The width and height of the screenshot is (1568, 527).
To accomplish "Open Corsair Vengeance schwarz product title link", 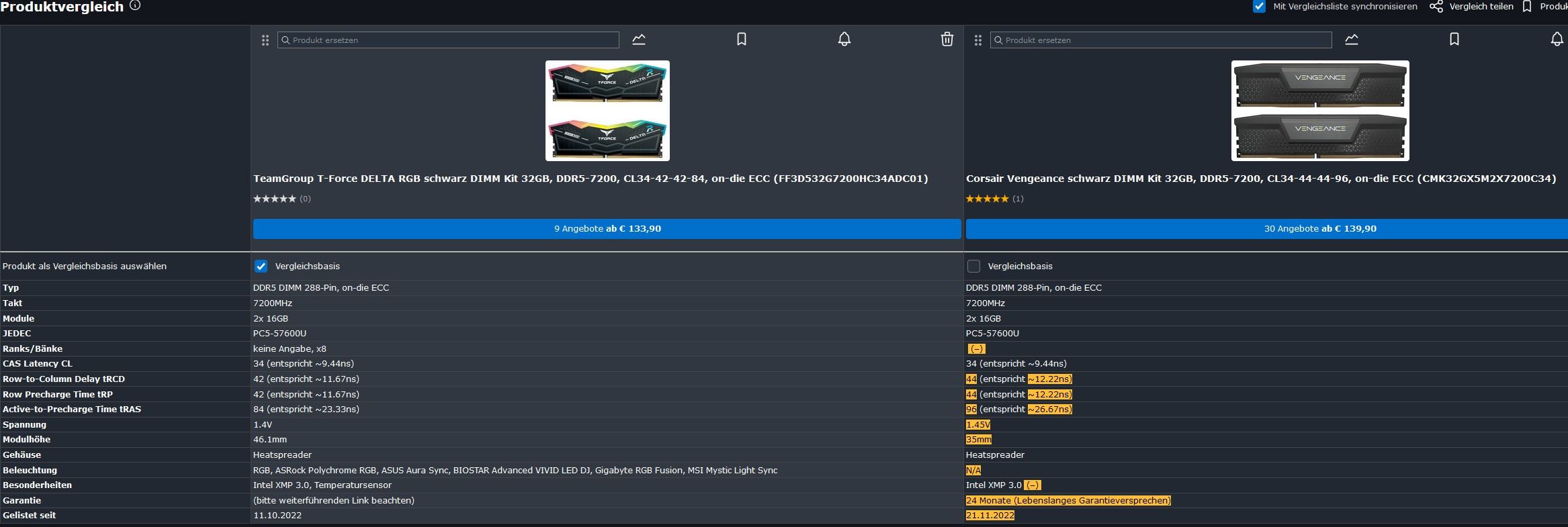I will [x=1261, y=179].
